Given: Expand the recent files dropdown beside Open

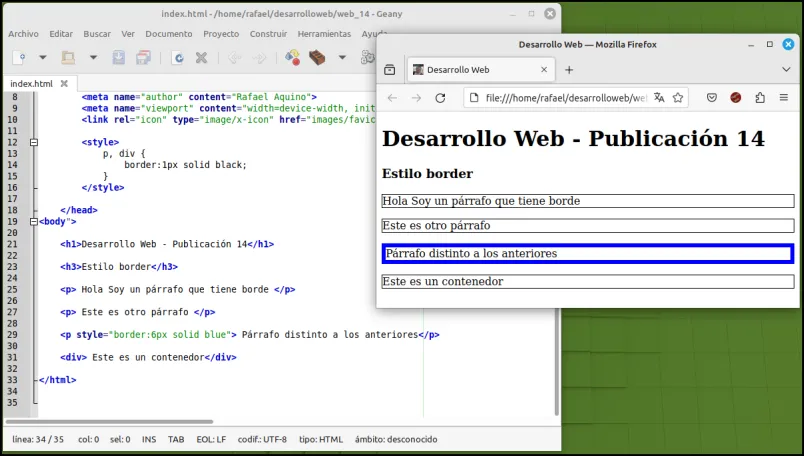Looking at the screenshot, I should pos(93,57).
